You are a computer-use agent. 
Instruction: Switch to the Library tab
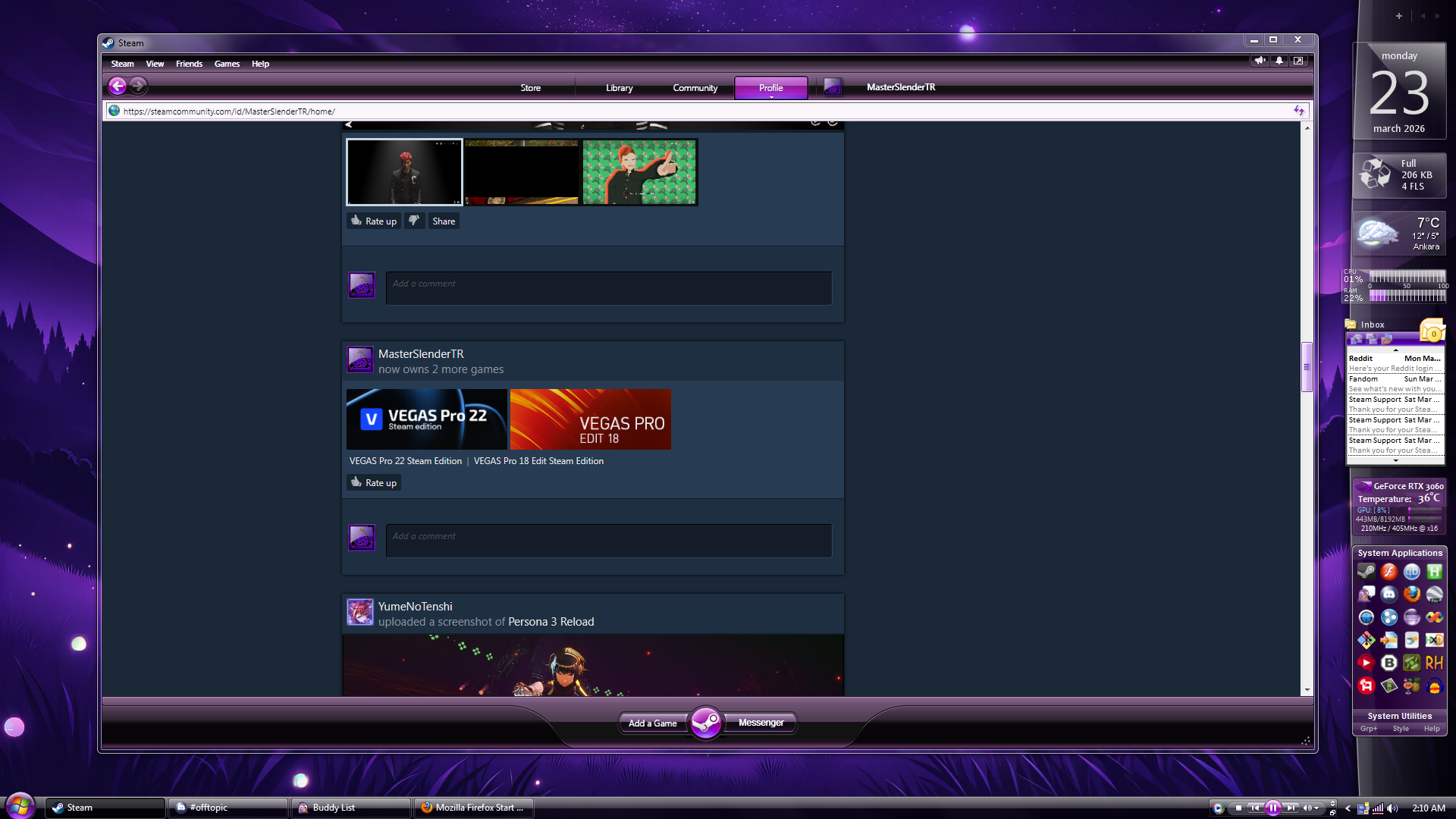620,88
